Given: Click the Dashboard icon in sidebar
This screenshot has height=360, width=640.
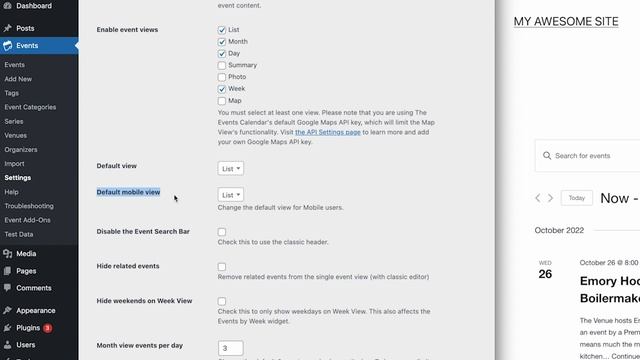Looking at the screenshot, I should tap(7, 5).
